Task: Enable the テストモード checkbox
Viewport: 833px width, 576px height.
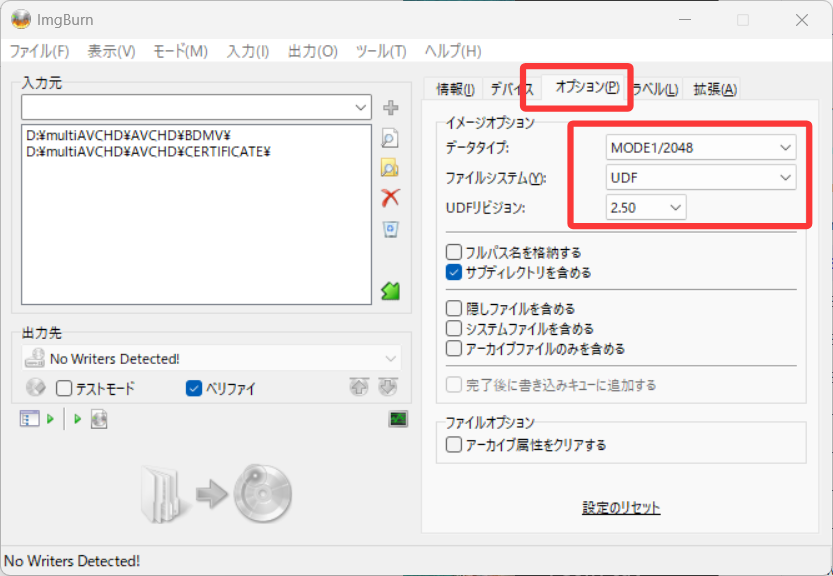Action: (x=64, y=388)
